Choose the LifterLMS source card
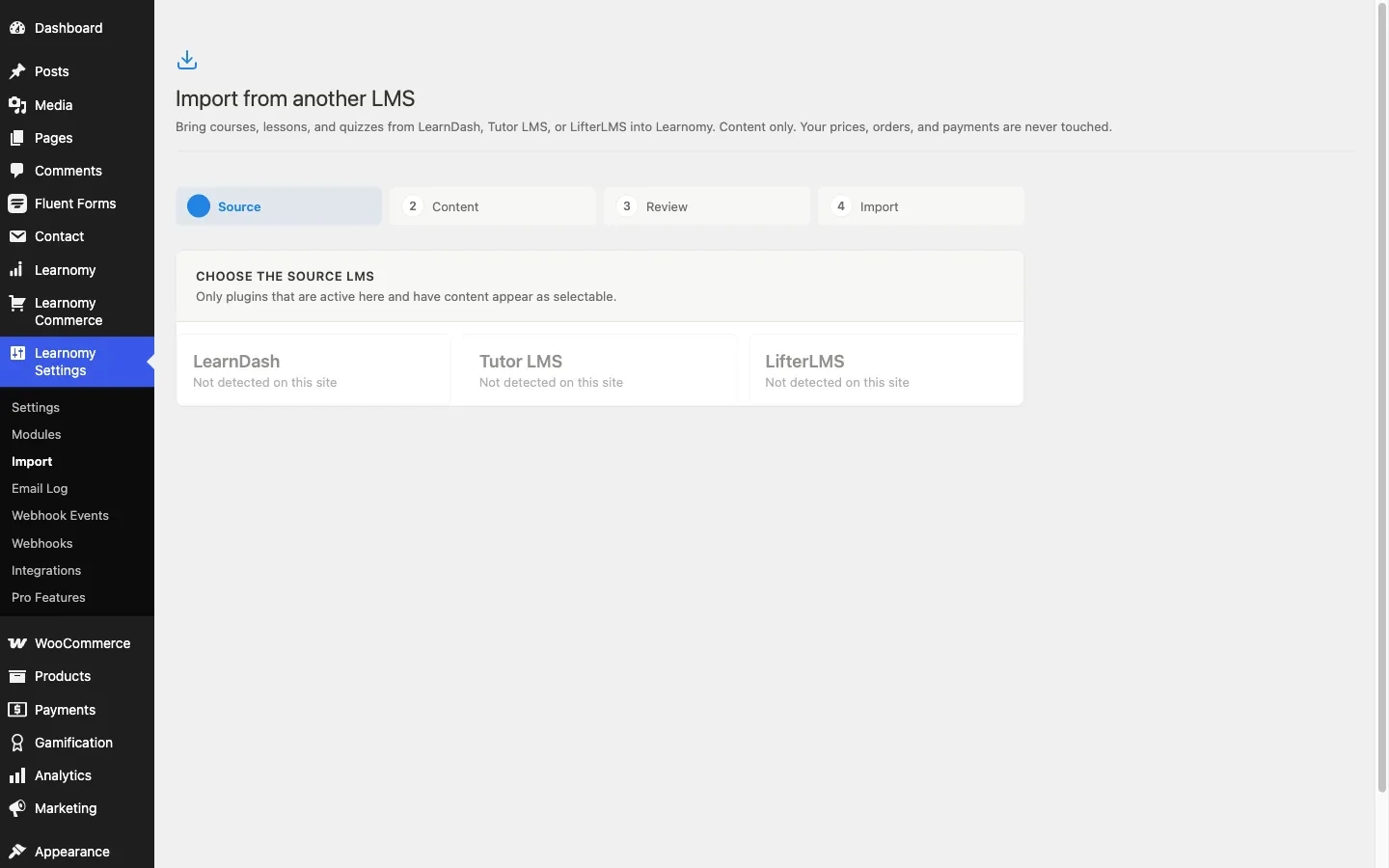 click(x=885, y=370)
